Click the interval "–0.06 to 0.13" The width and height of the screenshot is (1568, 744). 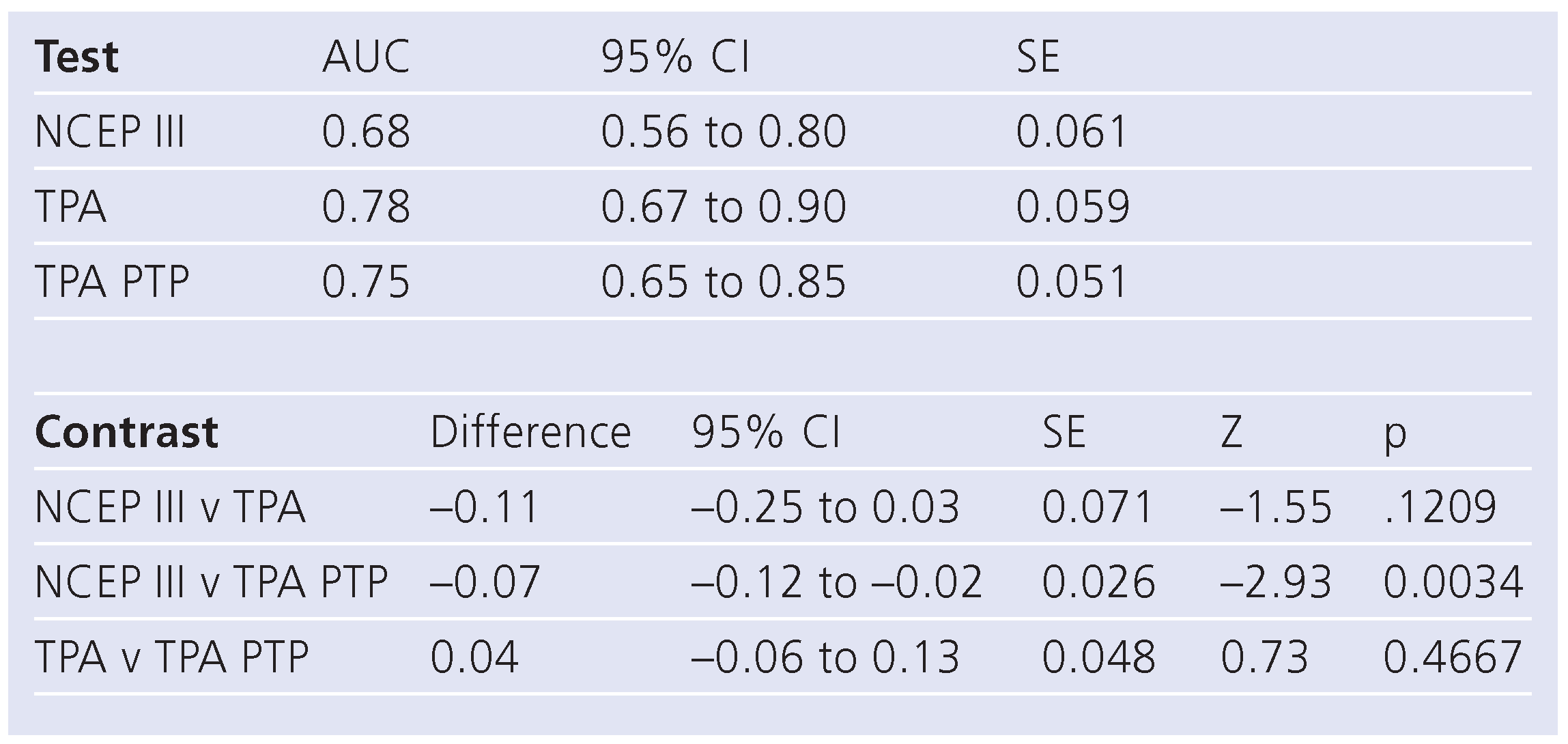825,657
